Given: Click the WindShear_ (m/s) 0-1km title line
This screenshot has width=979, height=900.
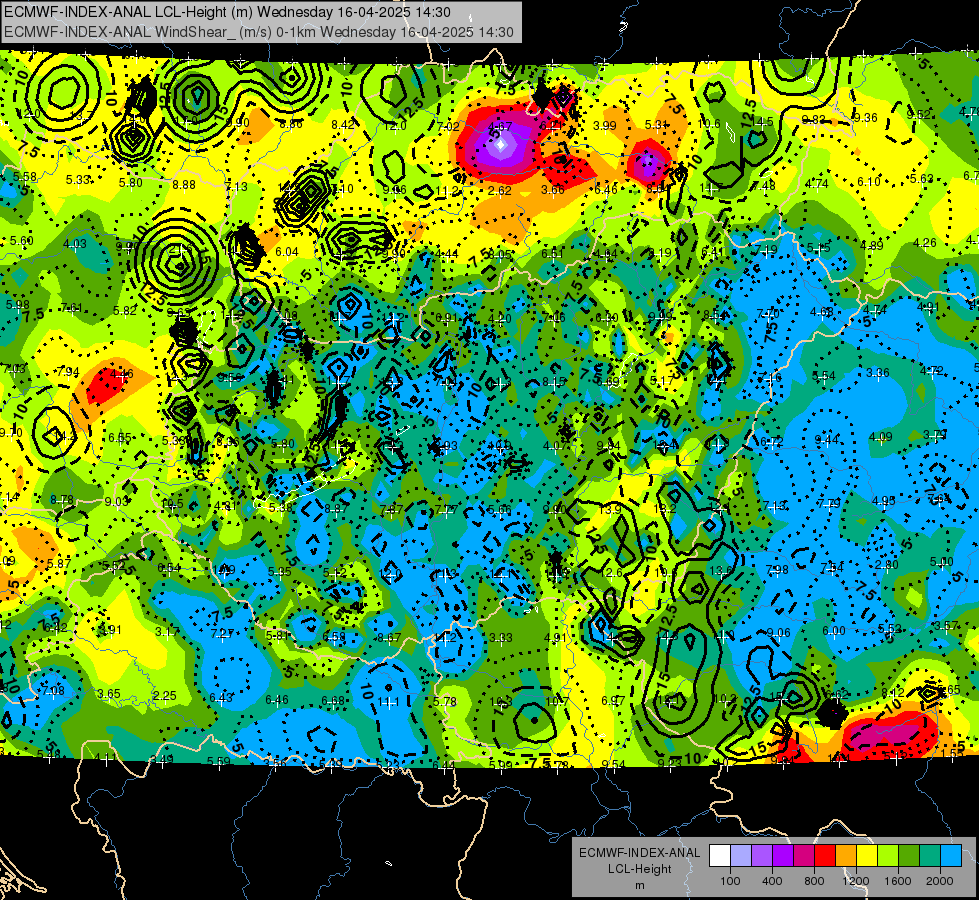Looking at the screenshot, I should (258, 32).
